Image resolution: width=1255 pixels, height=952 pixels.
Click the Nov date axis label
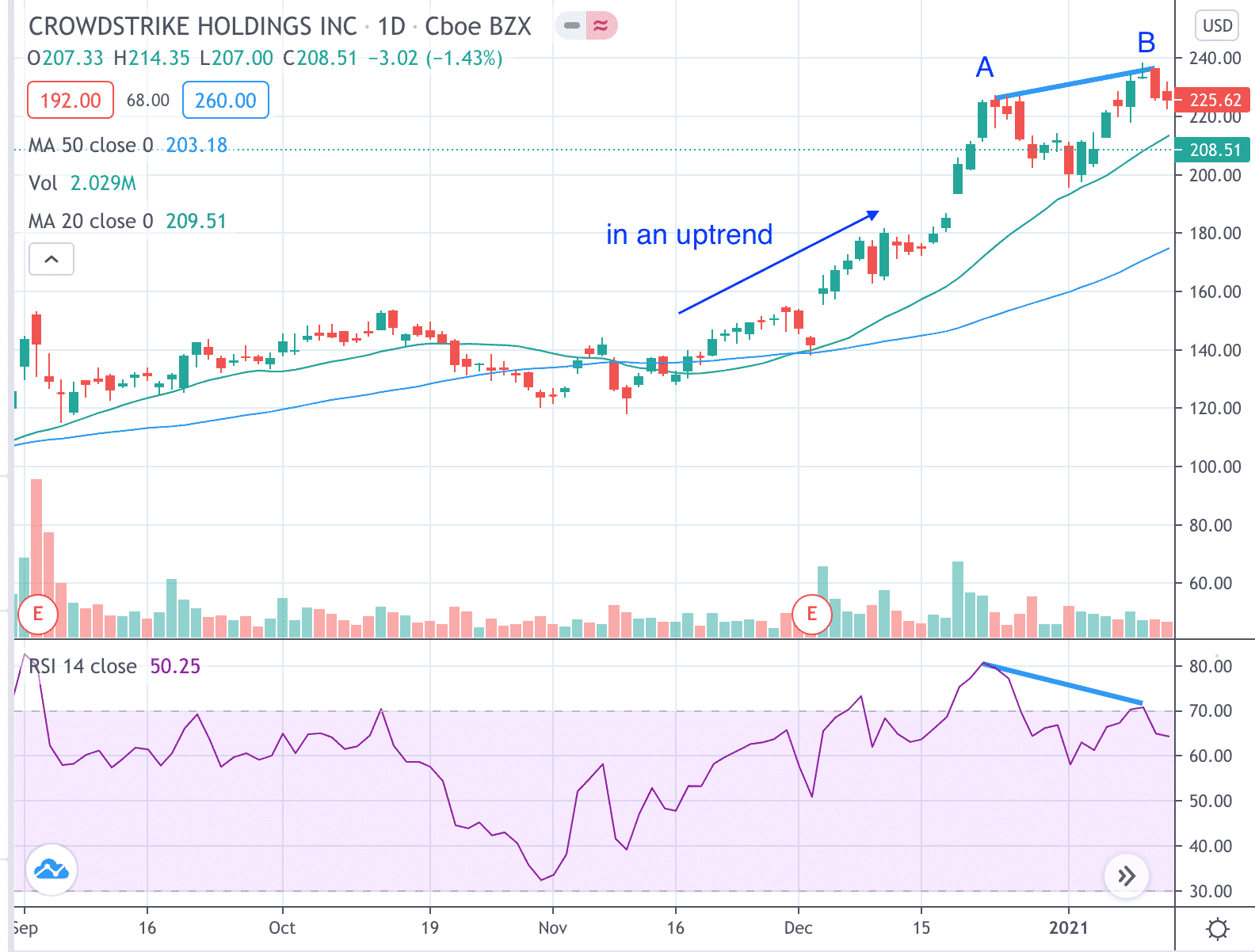(552, 927)
